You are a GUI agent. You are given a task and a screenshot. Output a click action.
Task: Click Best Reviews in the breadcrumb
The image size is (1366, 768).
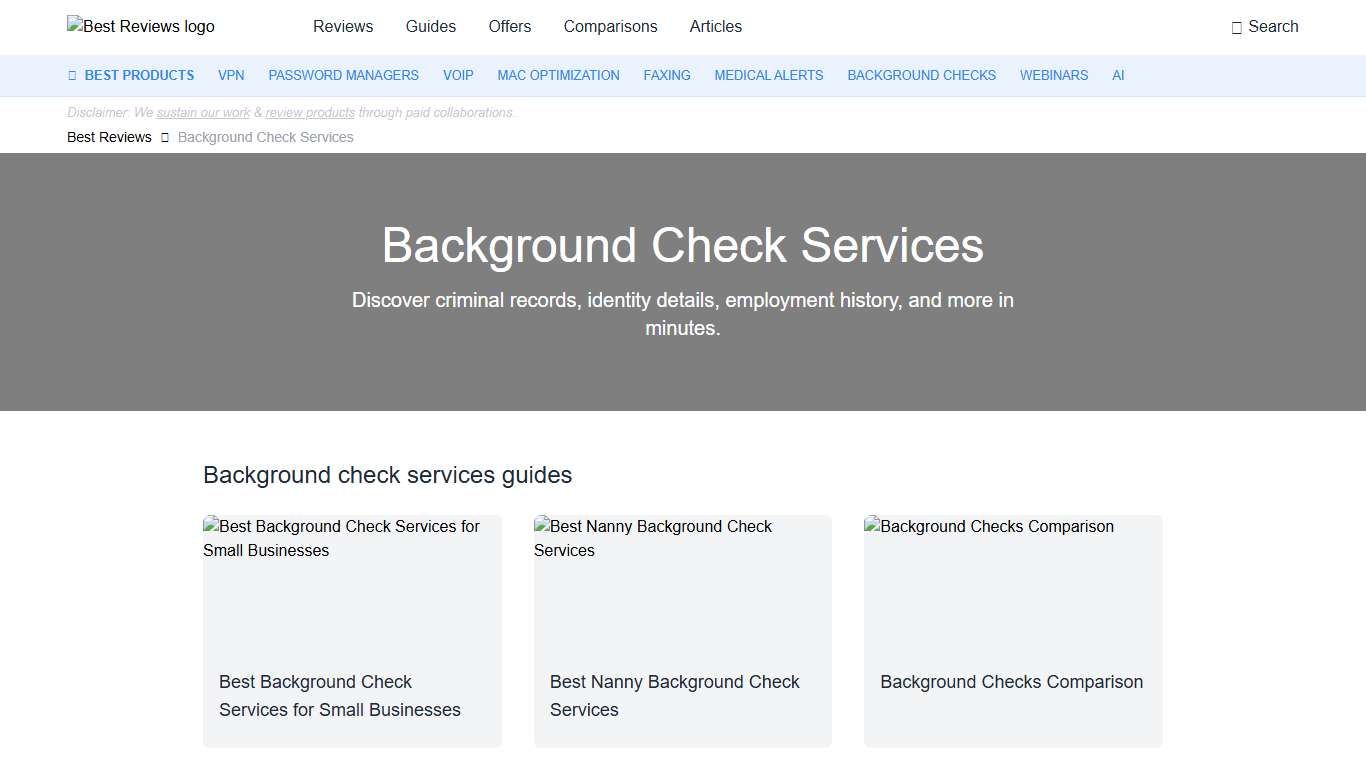[x=109, y=137]
